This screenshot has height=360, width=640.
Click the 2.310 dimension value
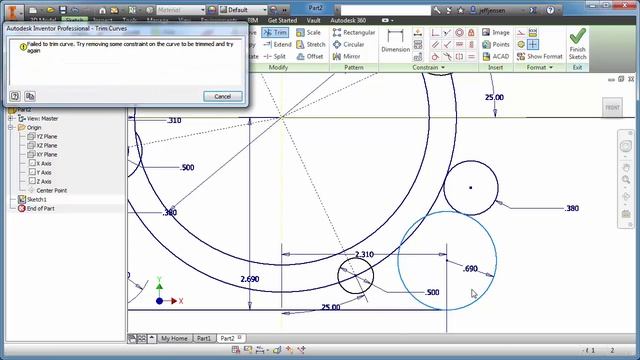[364, 254]
